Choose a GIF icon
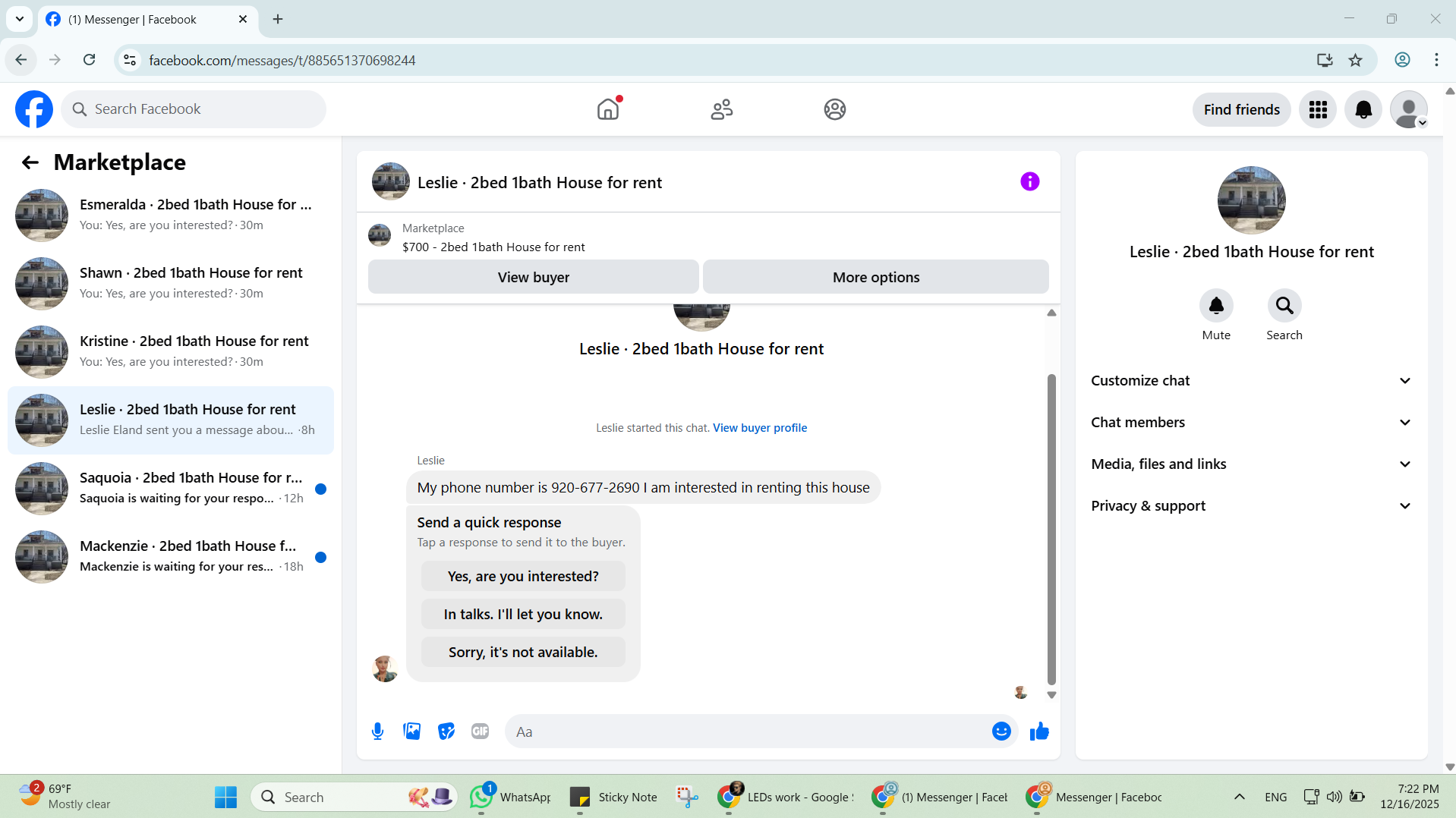Screen dimensions: 1456x818 pyautogui.click(x=481, y=731)
